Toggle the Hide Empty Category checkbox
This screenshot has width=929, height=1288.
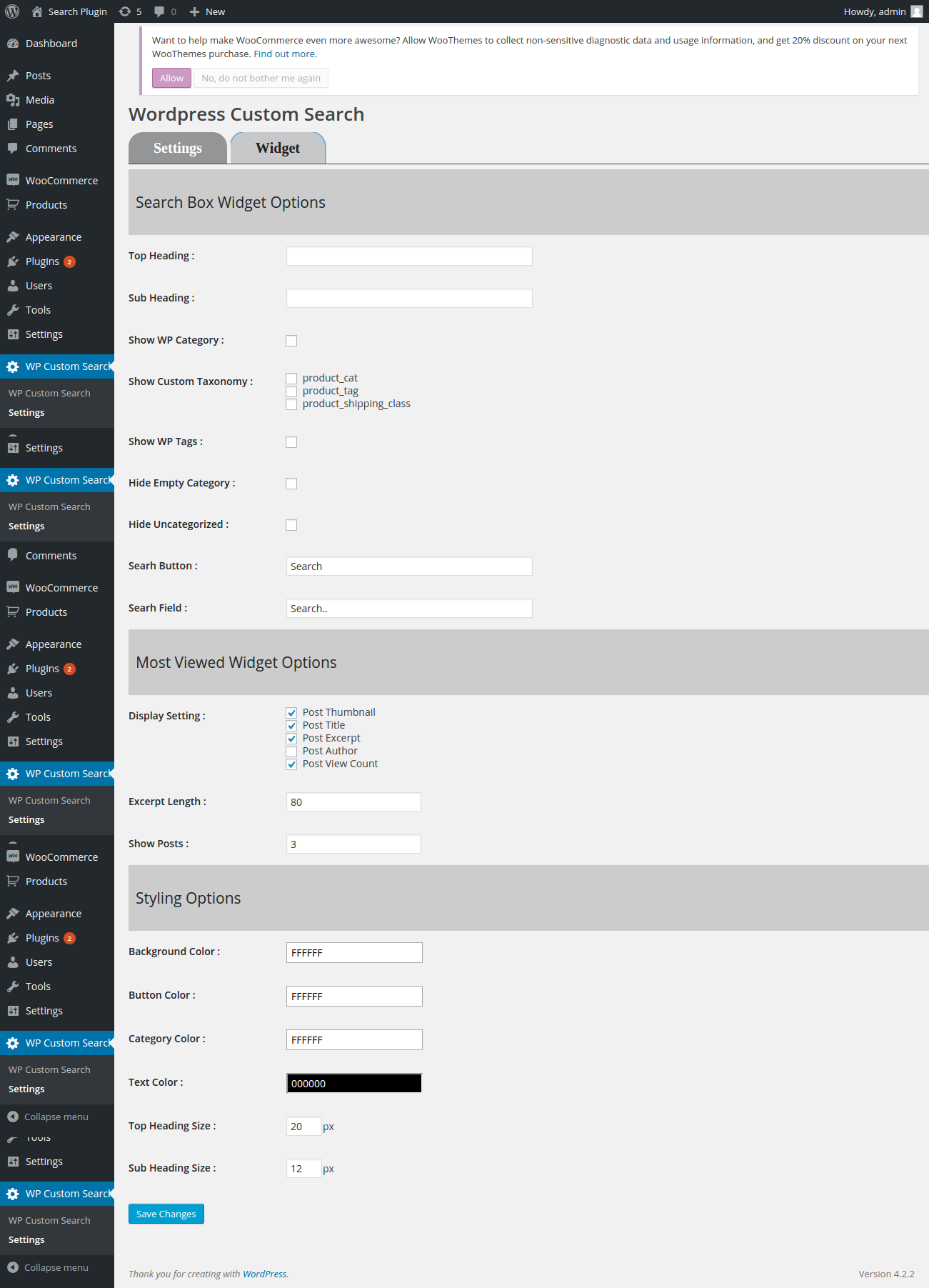click(291, 484)
